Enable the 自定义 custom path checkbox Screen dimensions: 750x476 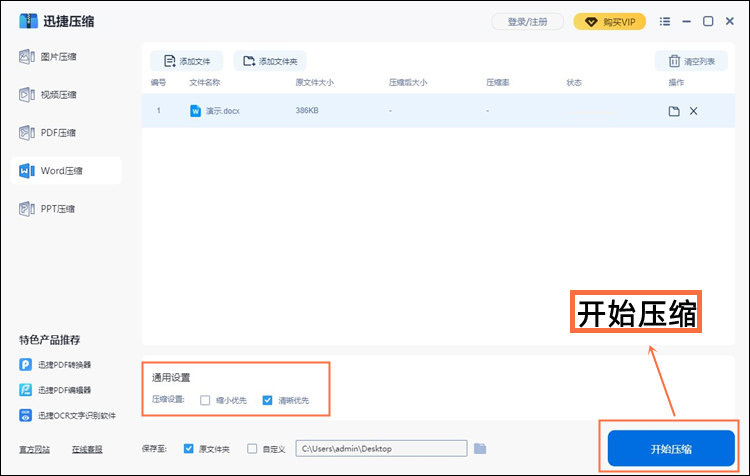click(252, 449)
